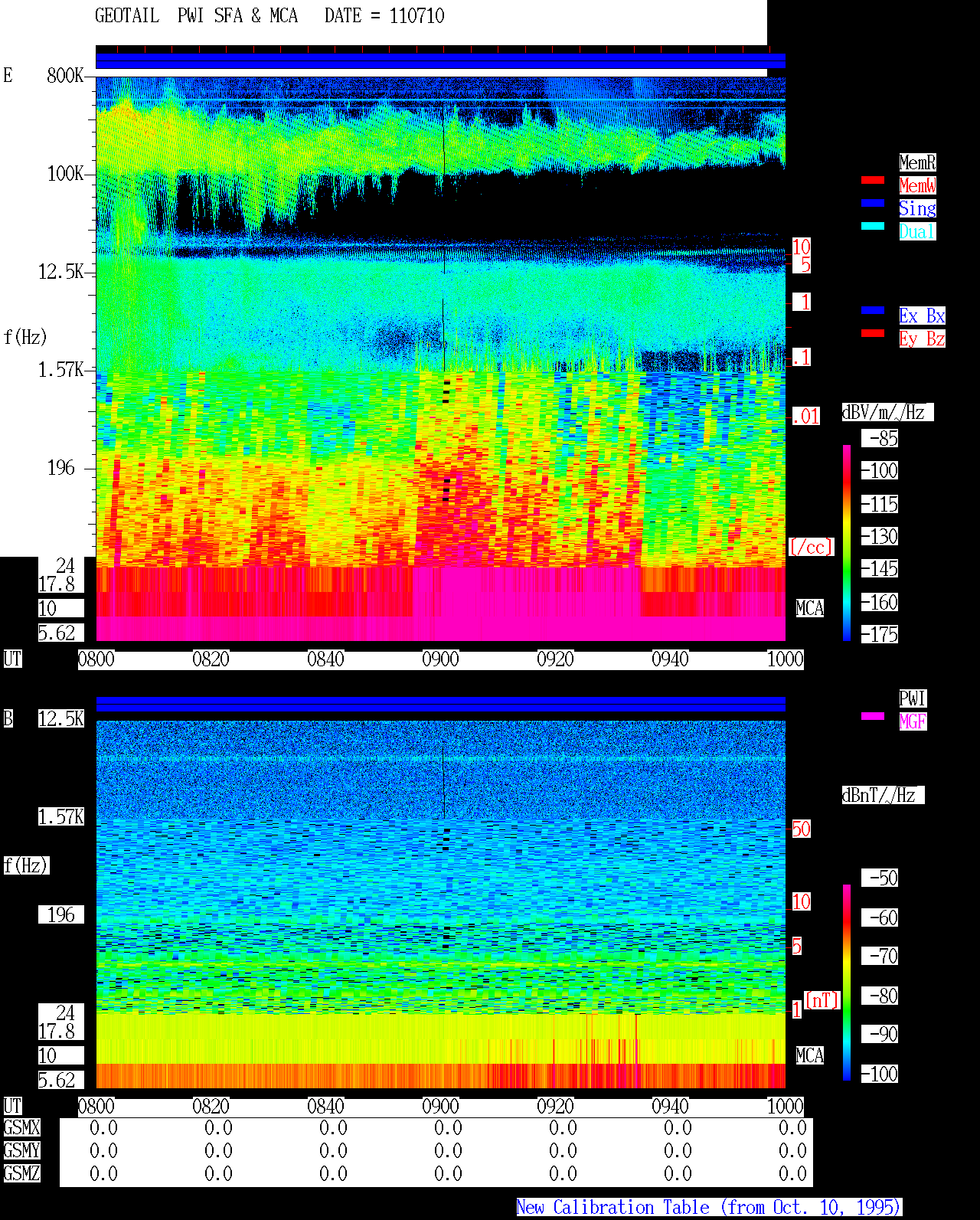Viewport: 980px width, 1220px height.
Task: Click the 0820 tick on E panel time axis
Action: tap(211, 659)
